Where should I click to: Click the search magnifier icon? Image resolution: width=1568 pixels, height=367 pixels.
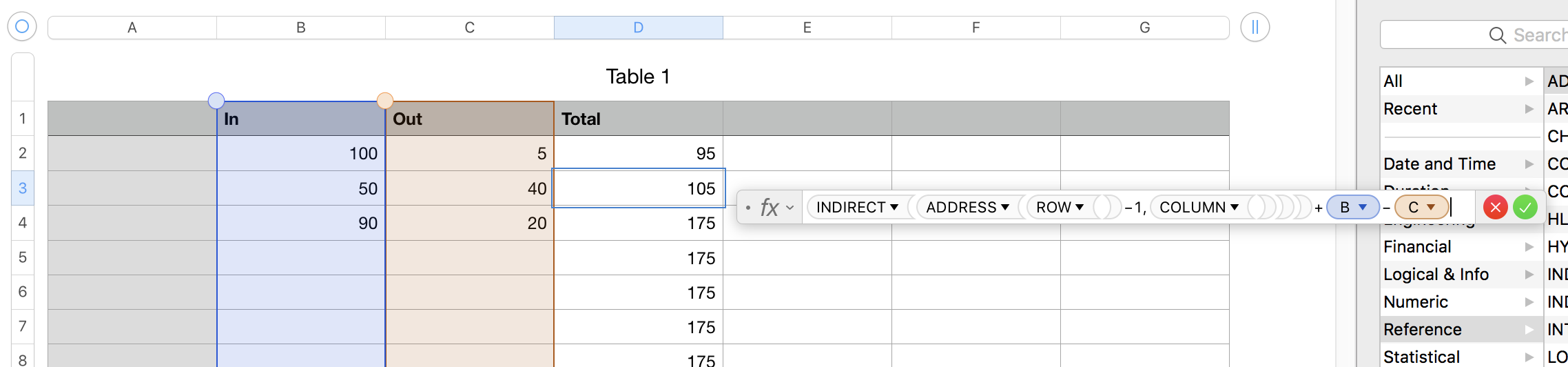[x=1497, y=35]
